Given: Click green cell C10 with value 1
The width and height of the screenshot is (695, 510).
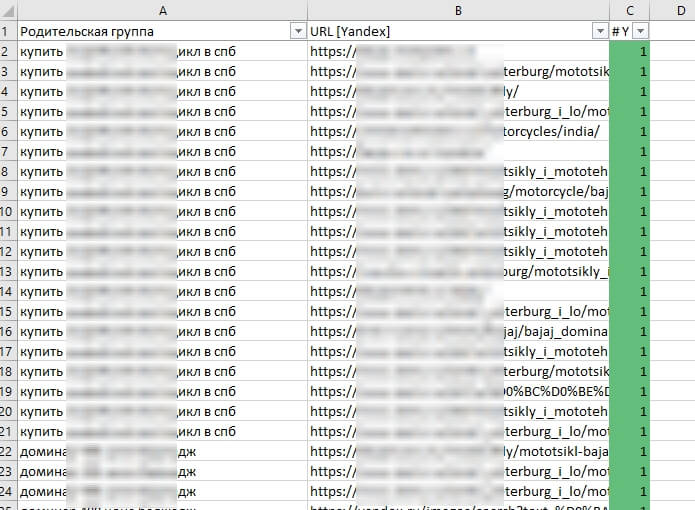Looking at the screenshot, I should click(x=630, y=211).
